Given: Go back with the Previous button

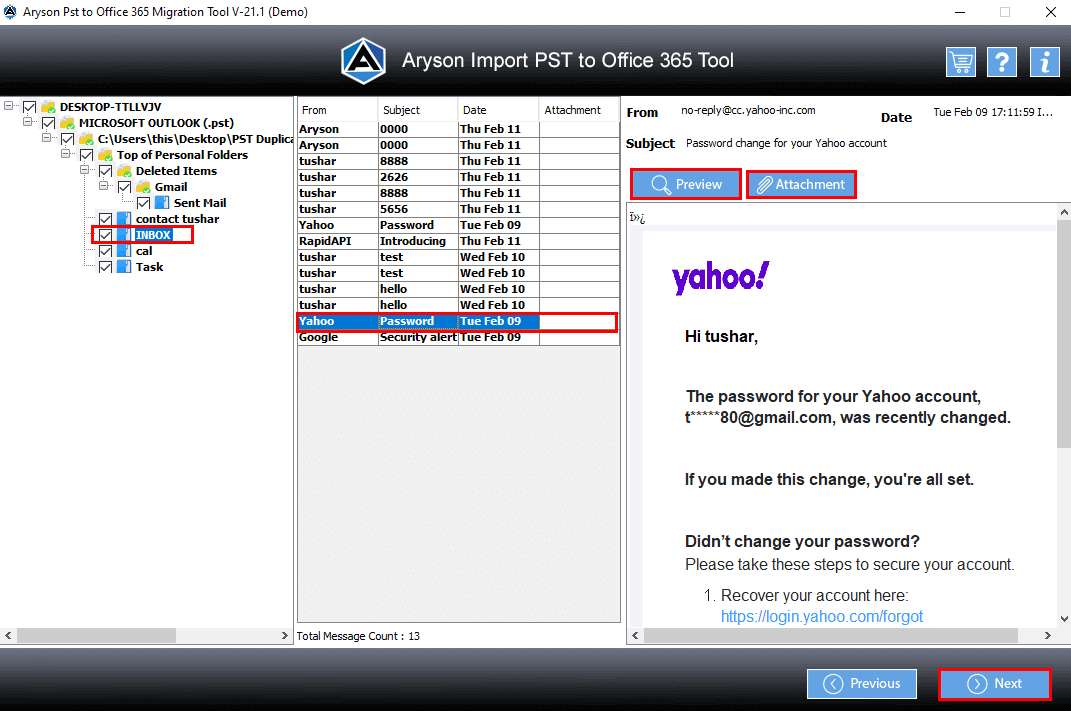Looking at the screenshot, I should point(862,684).
